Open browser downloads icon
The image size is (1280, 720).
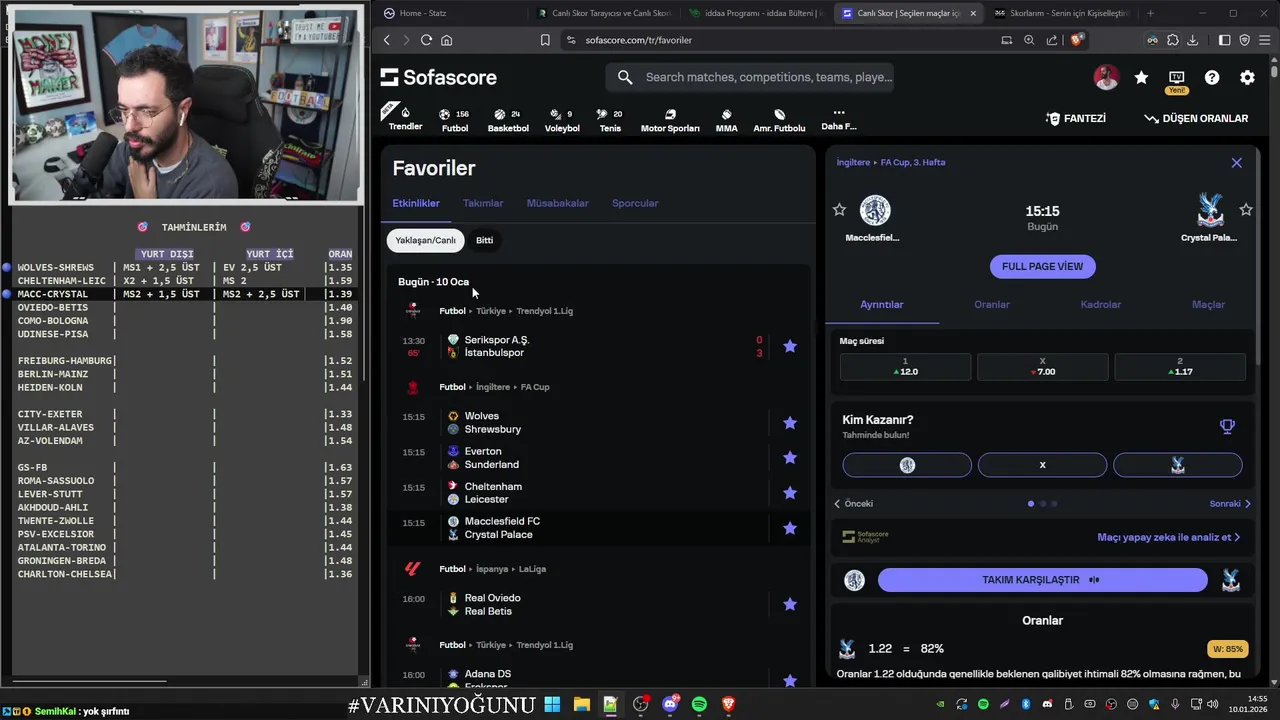point(1193,40)
